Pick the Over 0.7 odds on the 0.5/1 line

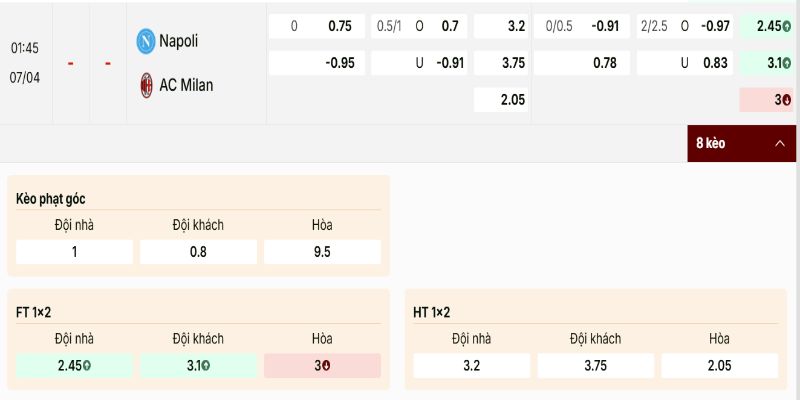pos(449,26)
